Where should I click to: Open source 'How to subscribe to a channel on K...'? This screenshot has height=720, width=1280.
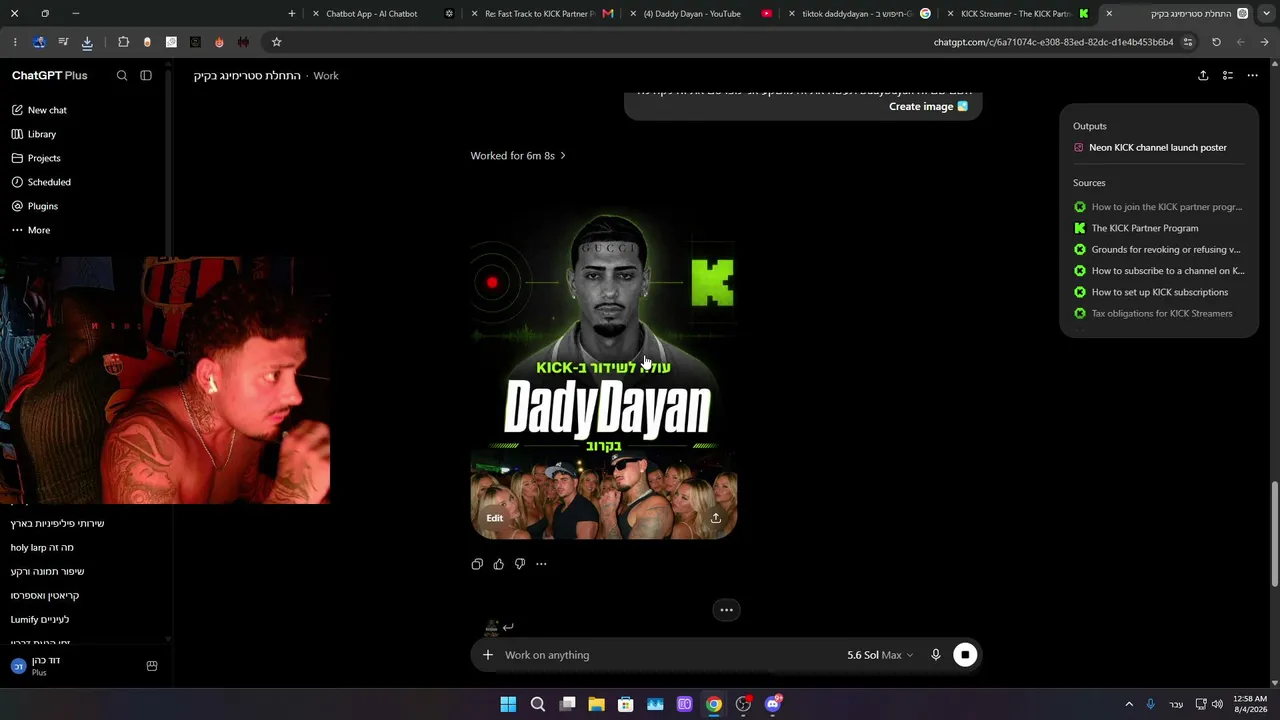pyautogui.click(x=1158, y=271)
